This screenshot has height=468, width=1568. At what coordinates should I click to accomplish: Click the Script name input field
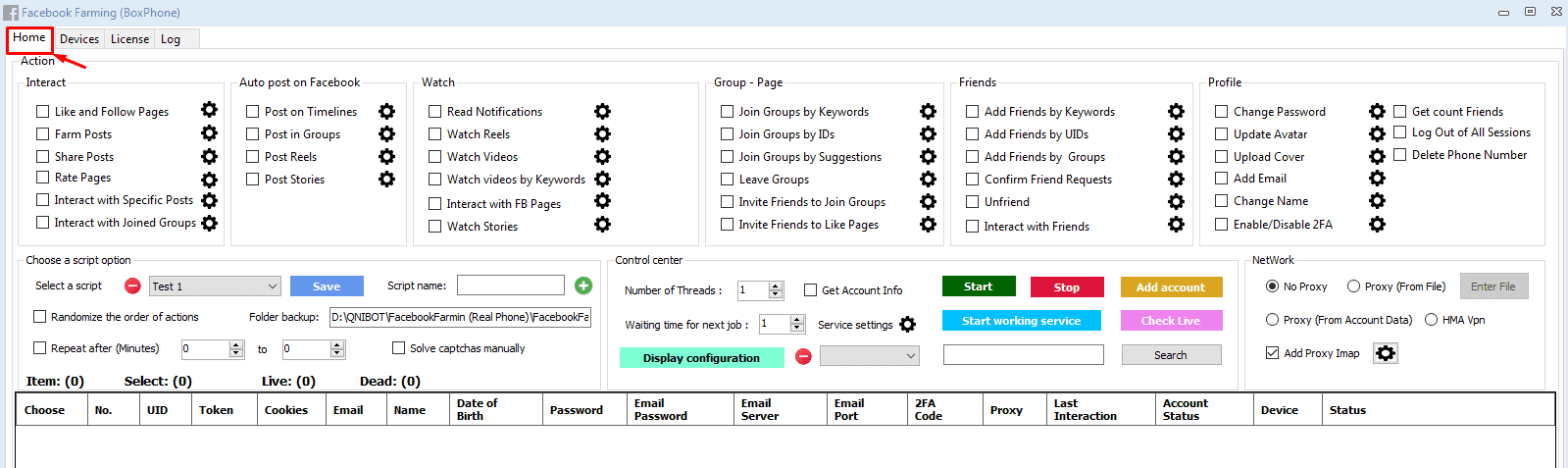click(x=511, y=286)
